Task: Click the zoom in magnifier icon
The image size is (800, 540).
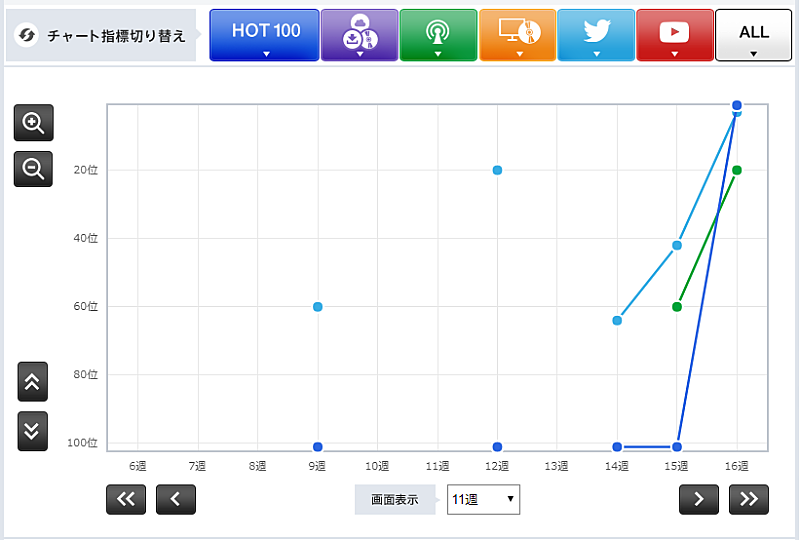Action: point(33,123)
